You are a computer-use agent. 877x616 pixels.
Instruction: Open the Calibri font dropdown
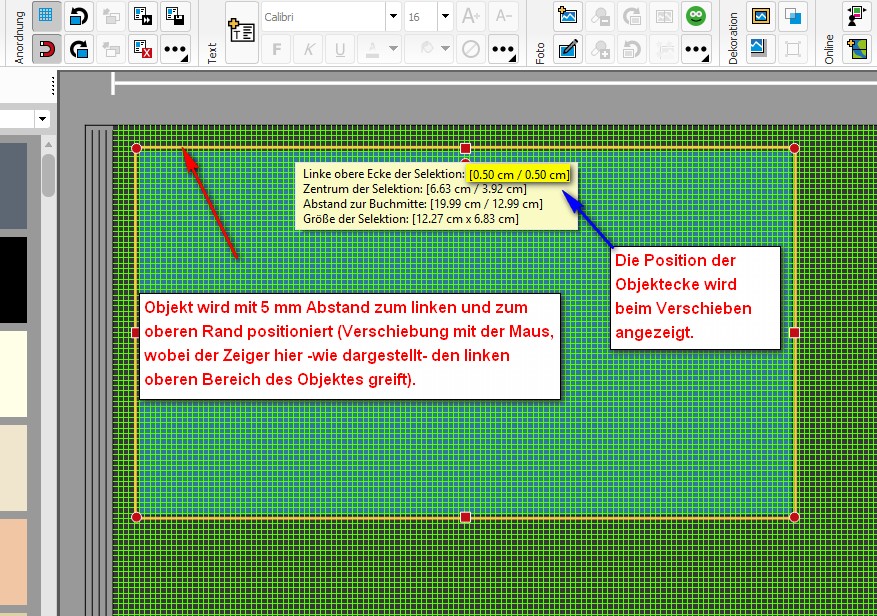[392, 16]
